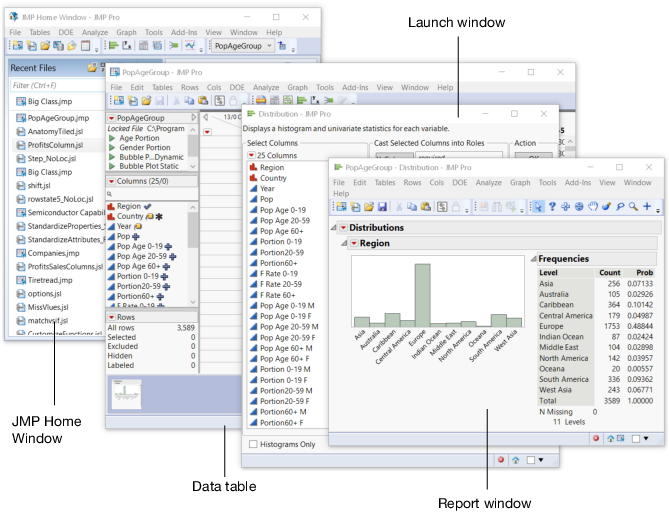Select the selection cross tool in report toolbar
This screenshot has height=519, width=669.
click(x=566, y=207)
